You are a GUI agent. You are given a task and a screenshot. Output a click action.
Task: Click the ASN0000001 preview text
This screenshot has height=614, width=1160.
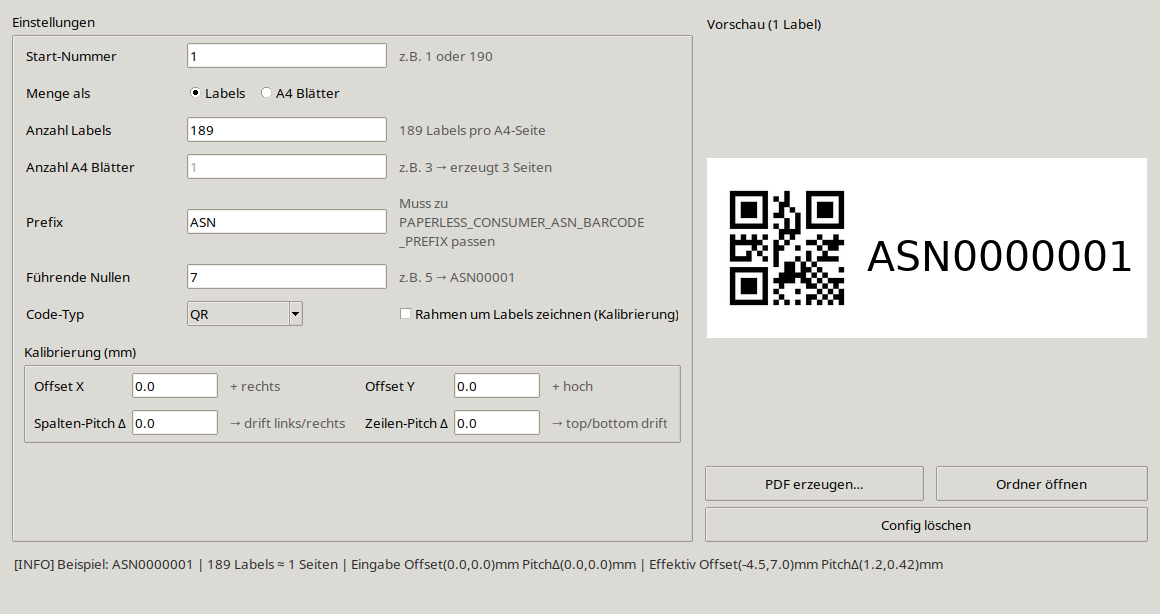tap(999, 257)
